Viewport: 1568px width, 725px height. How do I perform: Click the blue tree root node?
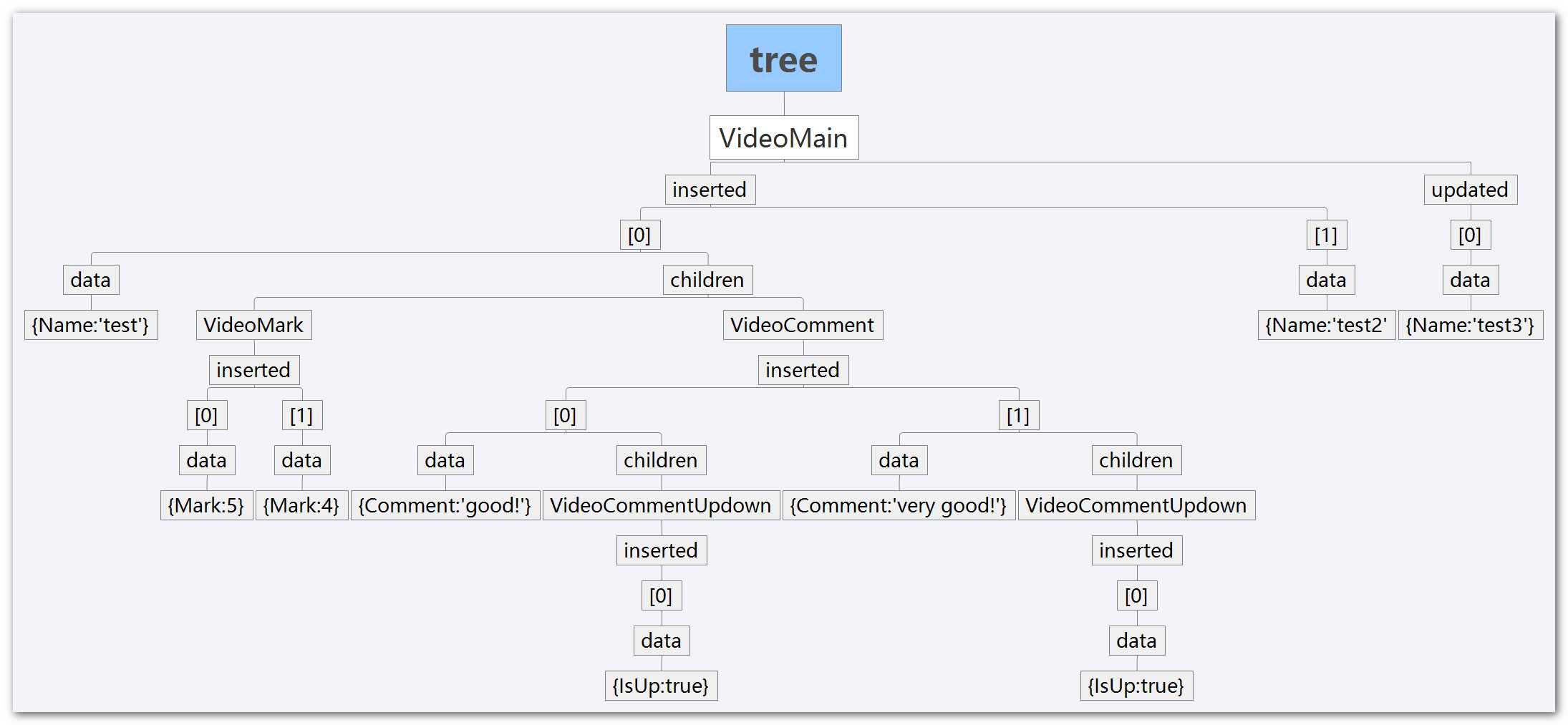click(x=783, y=58)
